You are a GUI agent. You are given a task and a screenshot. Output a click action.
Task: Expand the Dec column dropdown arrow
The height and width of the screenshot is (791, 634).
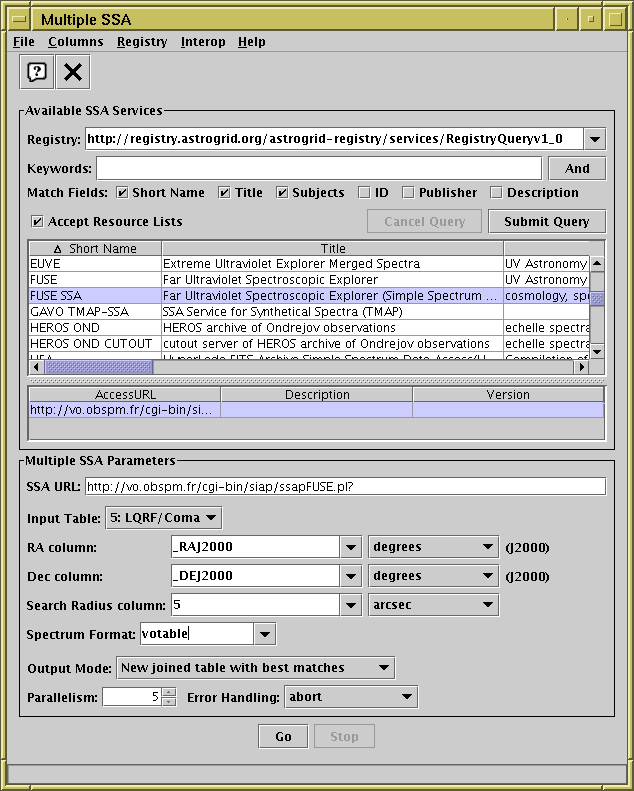pos(351,576)
